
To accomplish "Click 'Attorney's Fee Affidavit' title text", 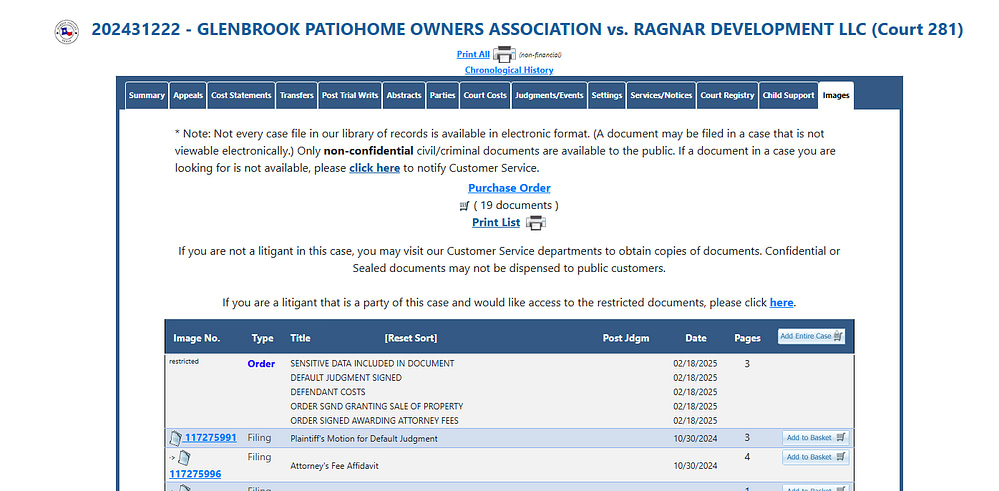I will tap(334, 466).
